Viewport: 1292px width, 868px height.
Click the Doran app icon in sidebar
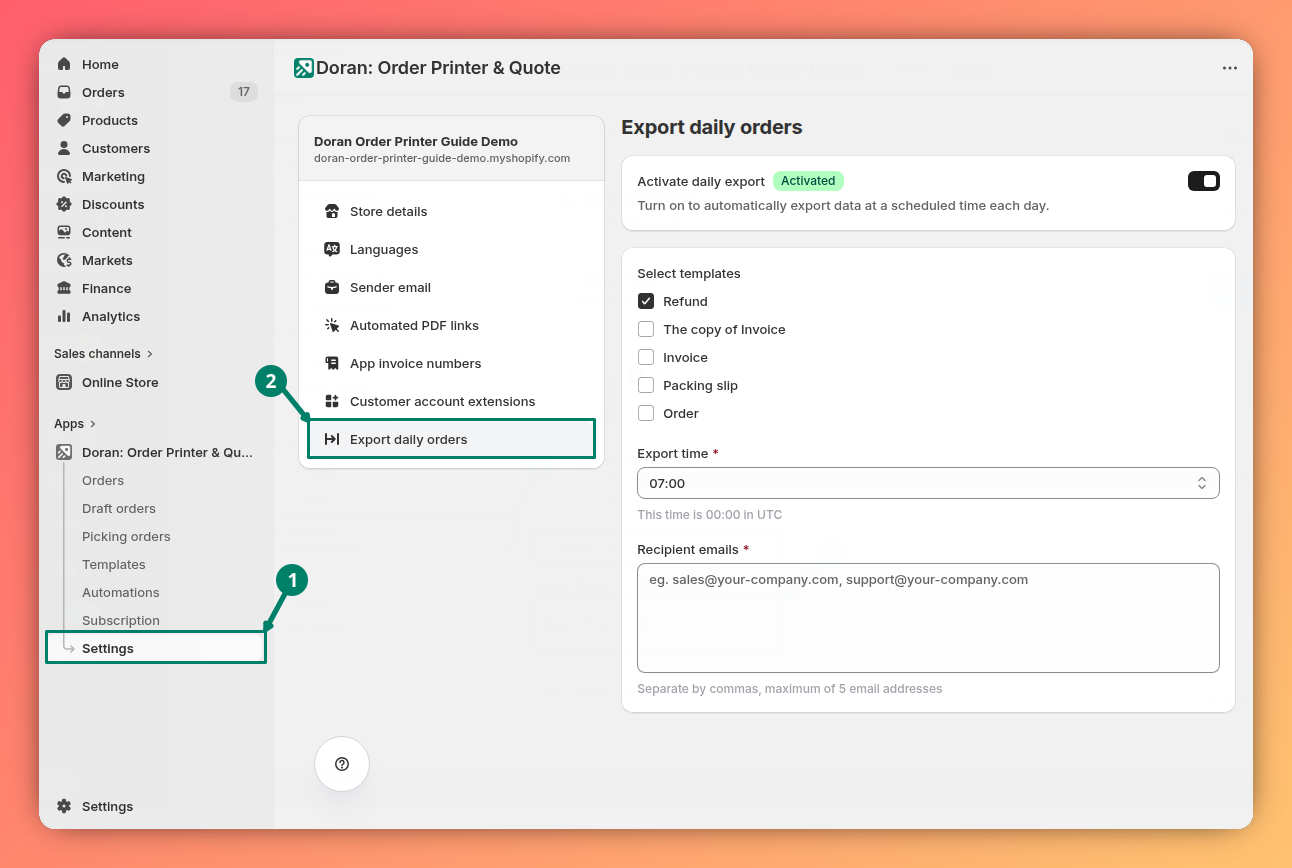pyautogui.click(x=64, y=452)
